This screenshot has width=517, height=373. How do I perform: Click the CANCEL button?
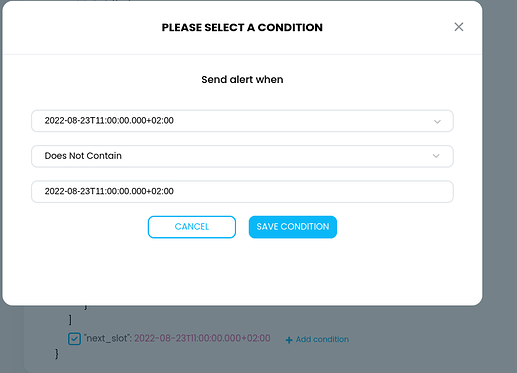(192, 227)
